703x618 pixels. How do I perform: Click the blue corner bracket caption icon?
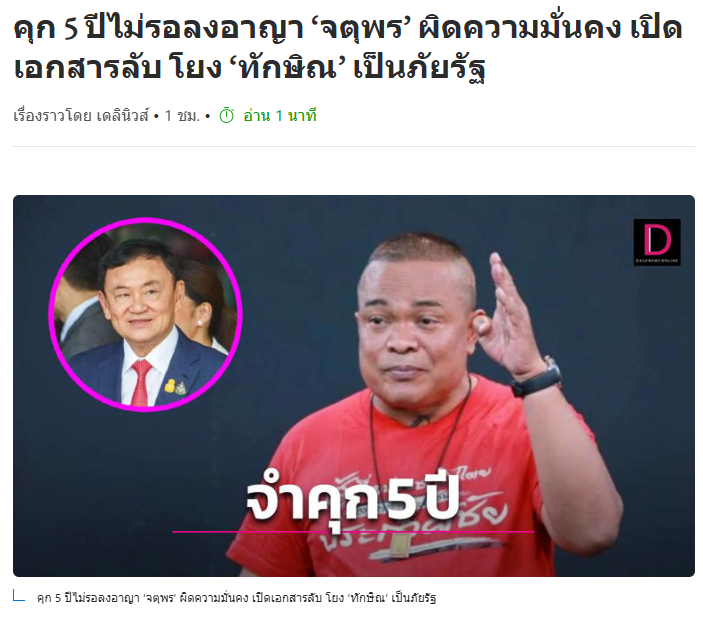click(19, 596)
